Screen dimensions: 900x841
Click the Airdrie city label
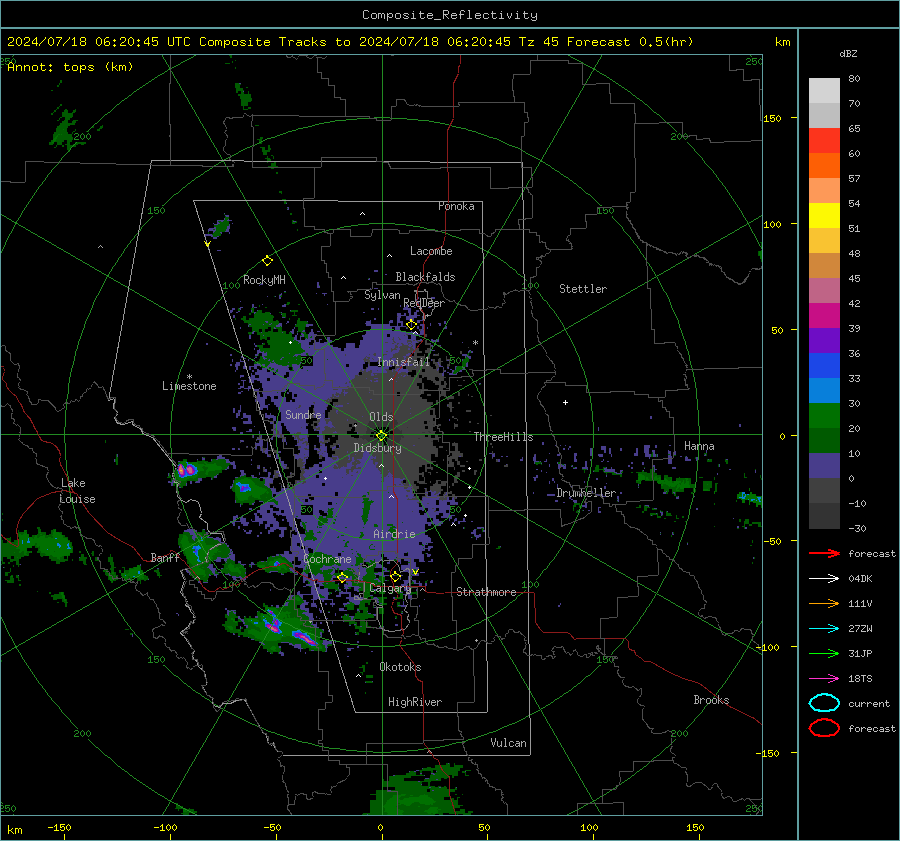(x=394, y=534)
